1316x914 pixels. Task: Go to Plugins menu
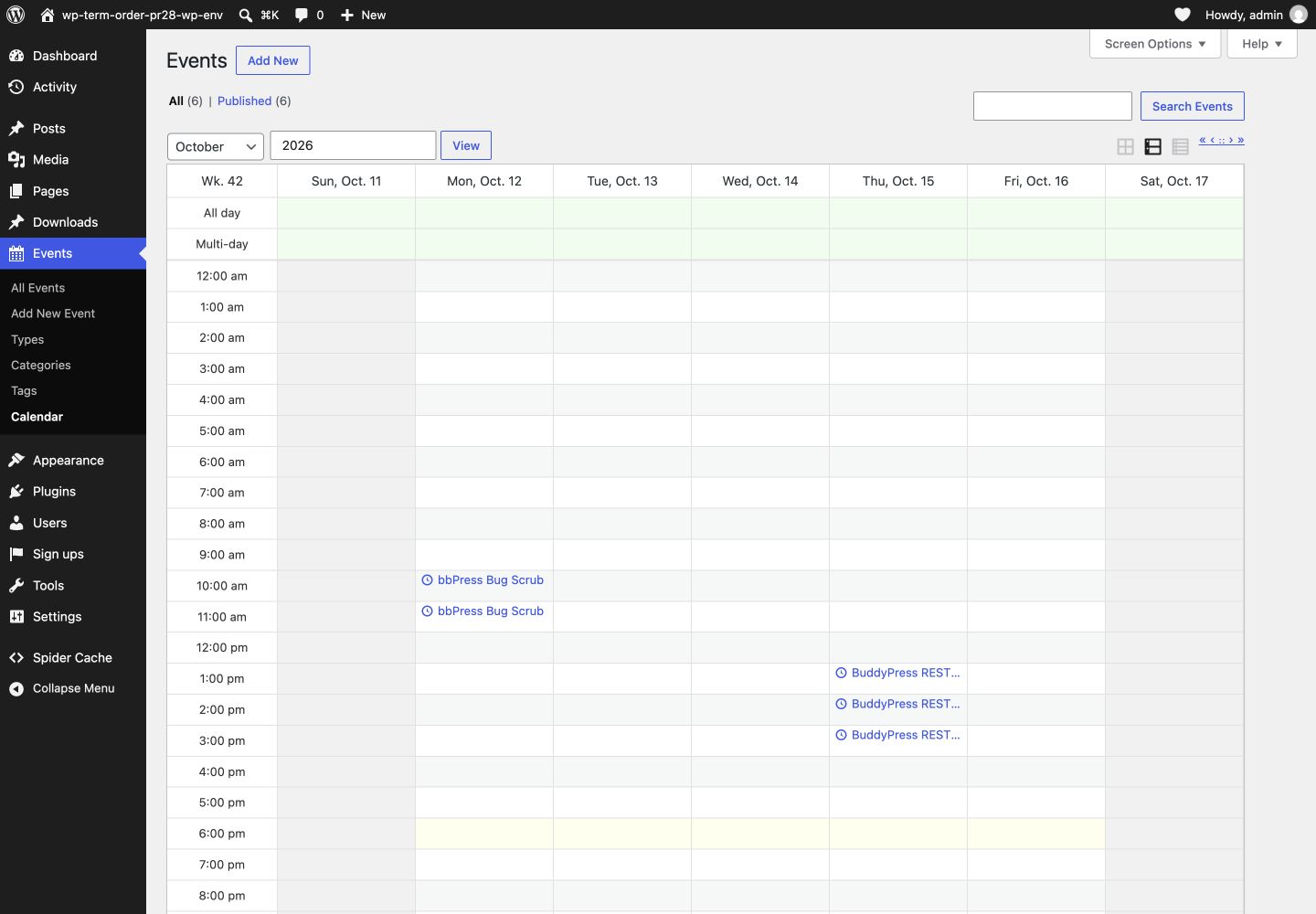(73, 492)
